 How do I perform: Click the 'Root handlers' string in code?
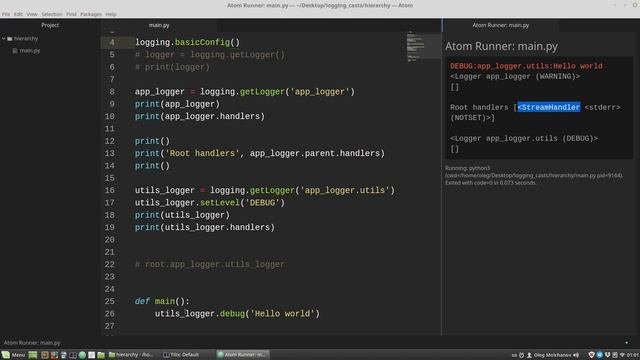click(202, 153)
